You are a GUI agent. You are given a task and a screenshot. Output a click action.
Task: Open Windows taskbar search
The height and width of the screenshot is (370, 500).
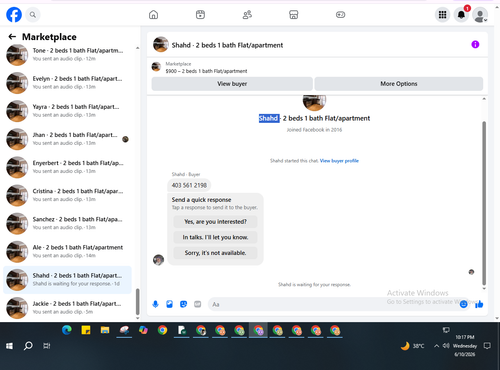(x=28, y=346)
